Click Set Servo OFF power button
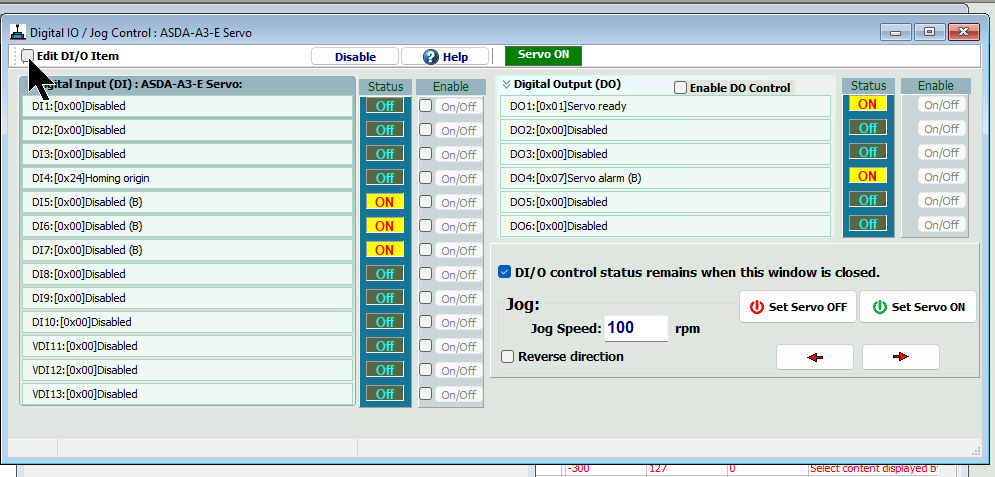The width and height of the screenshot is (995, 477). click(x=798, y=307)
